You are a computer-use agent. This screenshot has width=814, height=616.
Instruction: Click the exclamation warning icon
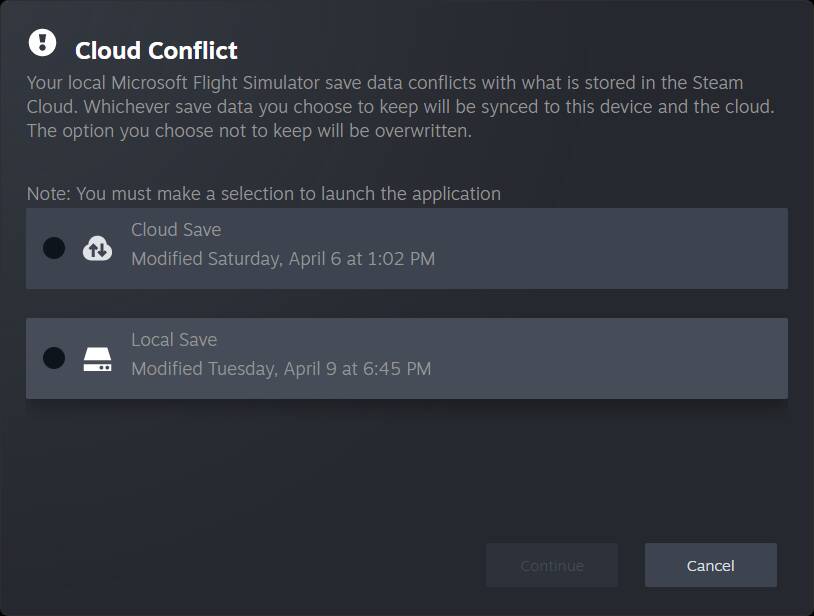(43, 42)
